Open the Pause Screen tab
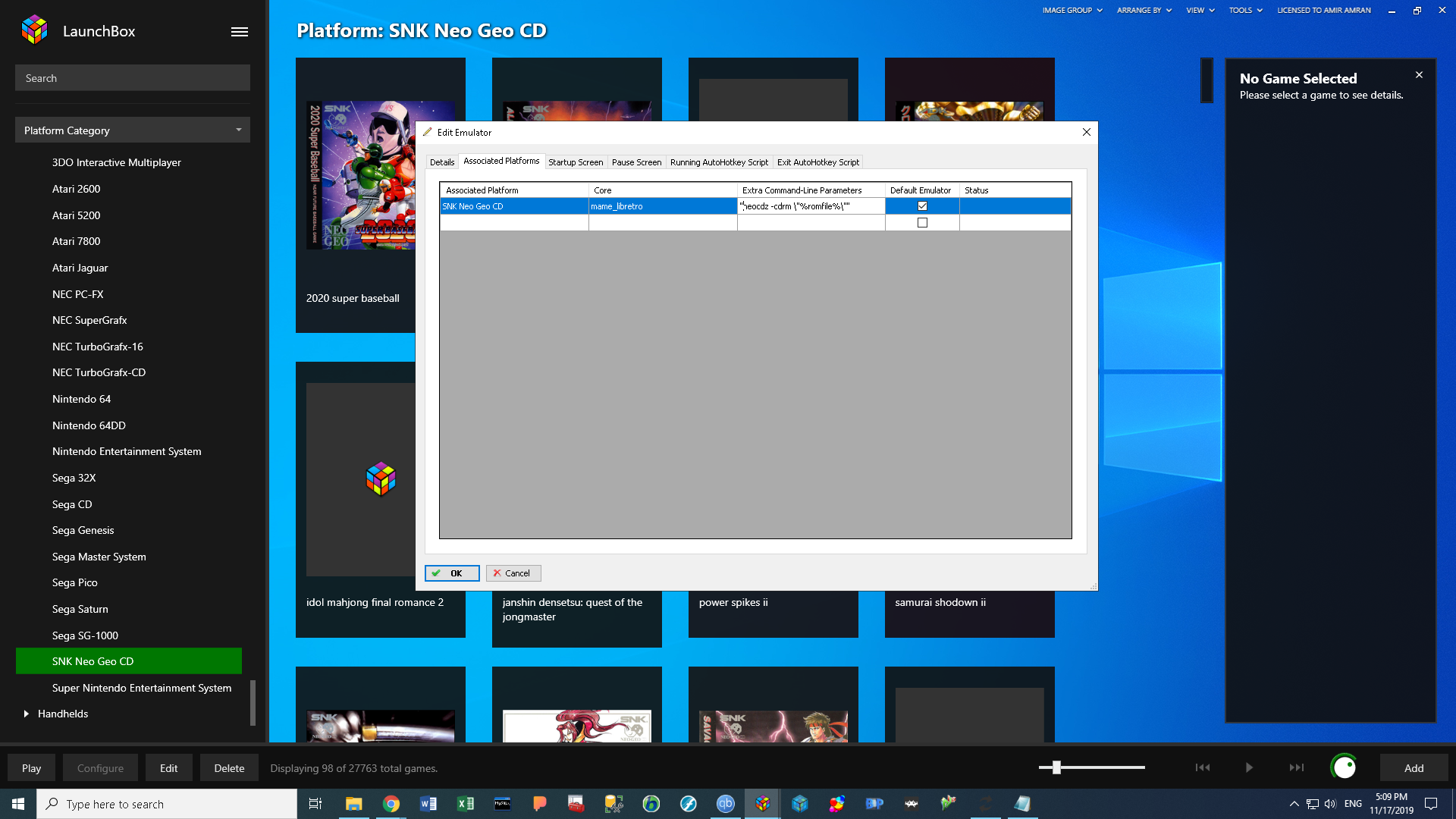 (x=636, y=162)
